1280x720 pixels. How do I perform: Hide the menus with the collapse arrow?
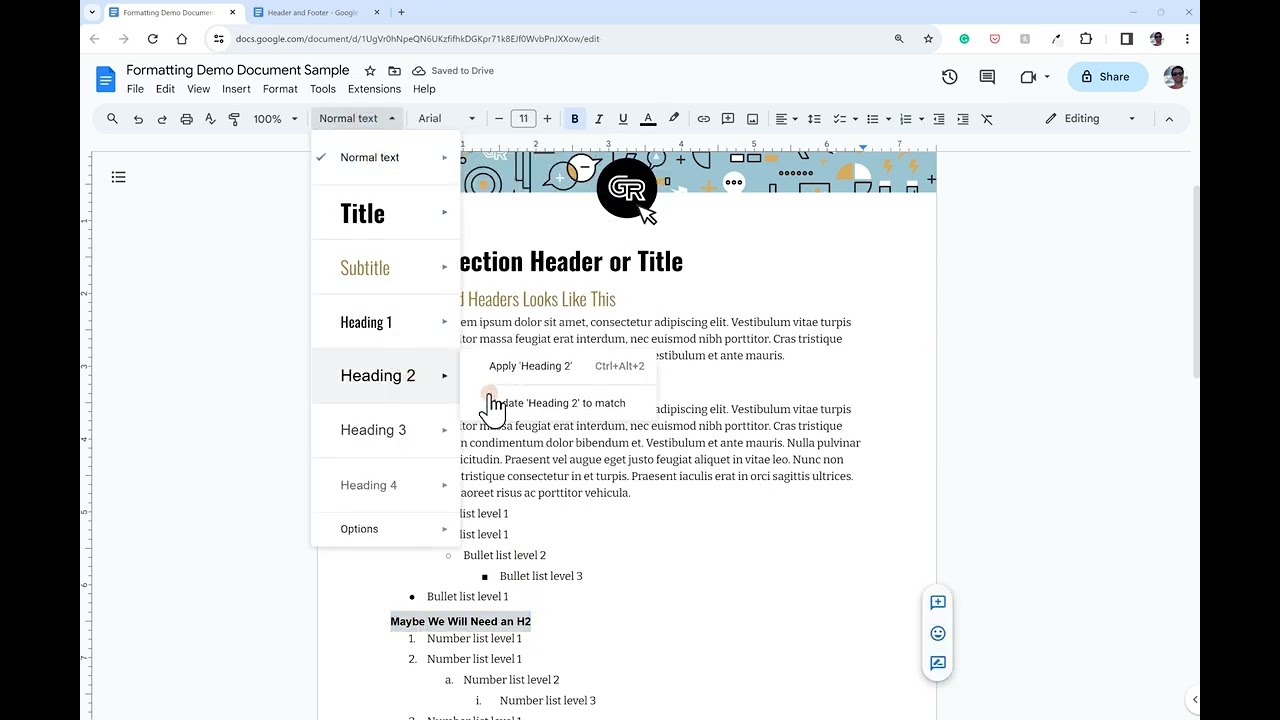coord(1169,119)
